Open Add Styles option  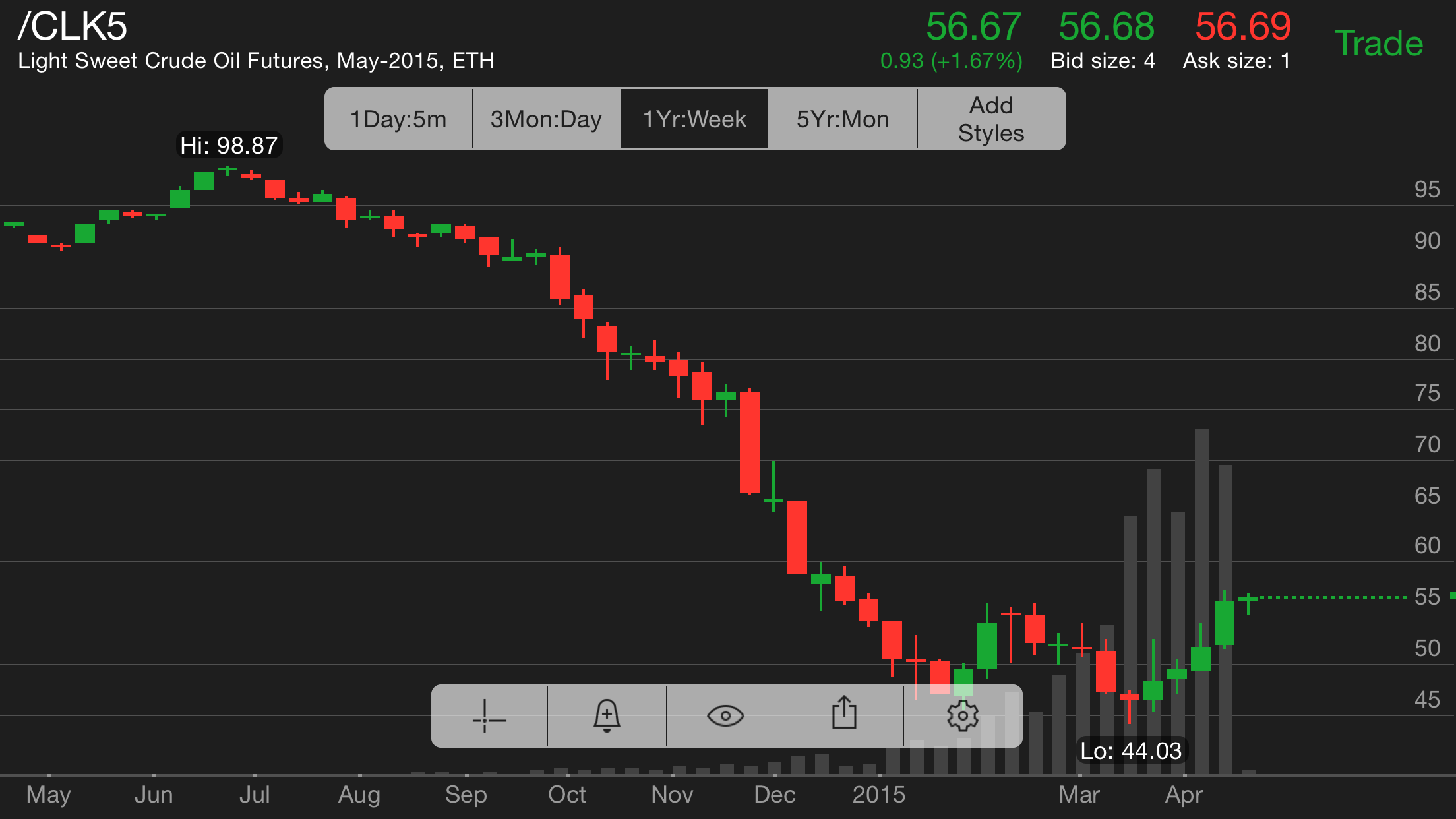pos(991,119)
